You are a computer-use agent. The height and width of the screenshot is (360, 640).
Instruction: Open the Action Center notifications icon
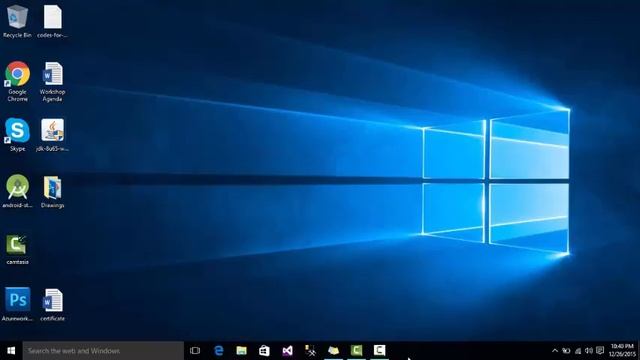pos(600,351)
